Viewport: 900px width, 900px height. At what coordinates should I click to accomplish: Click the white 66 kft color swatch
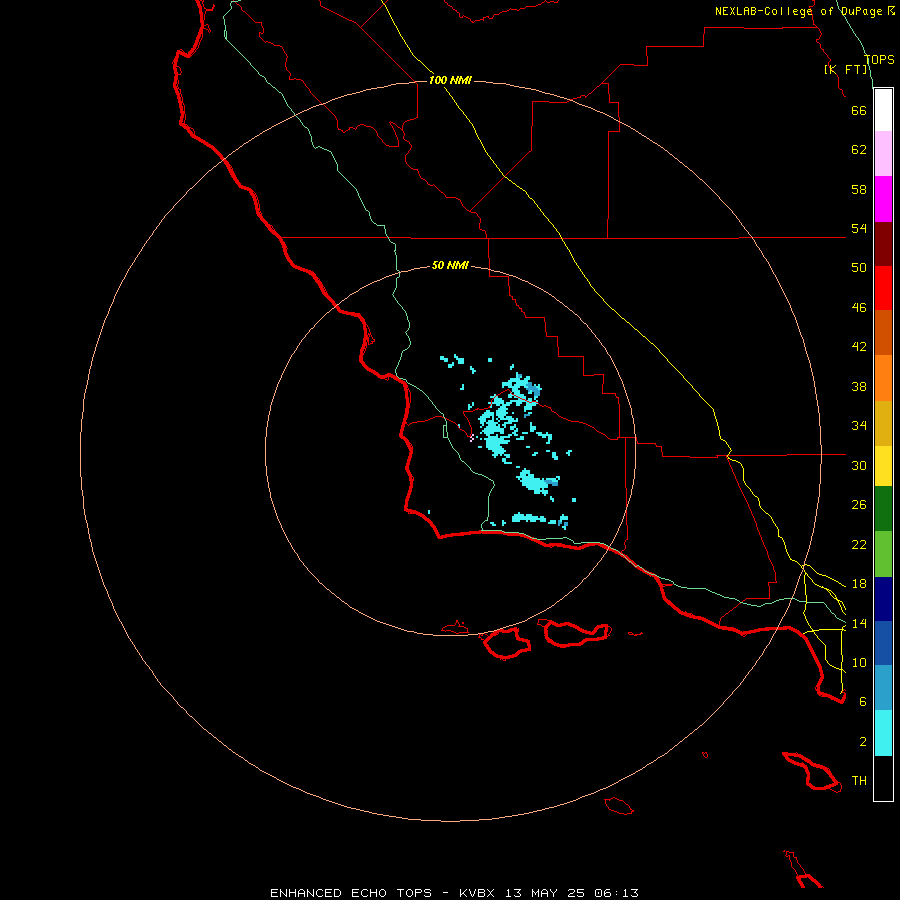point(883,110)
